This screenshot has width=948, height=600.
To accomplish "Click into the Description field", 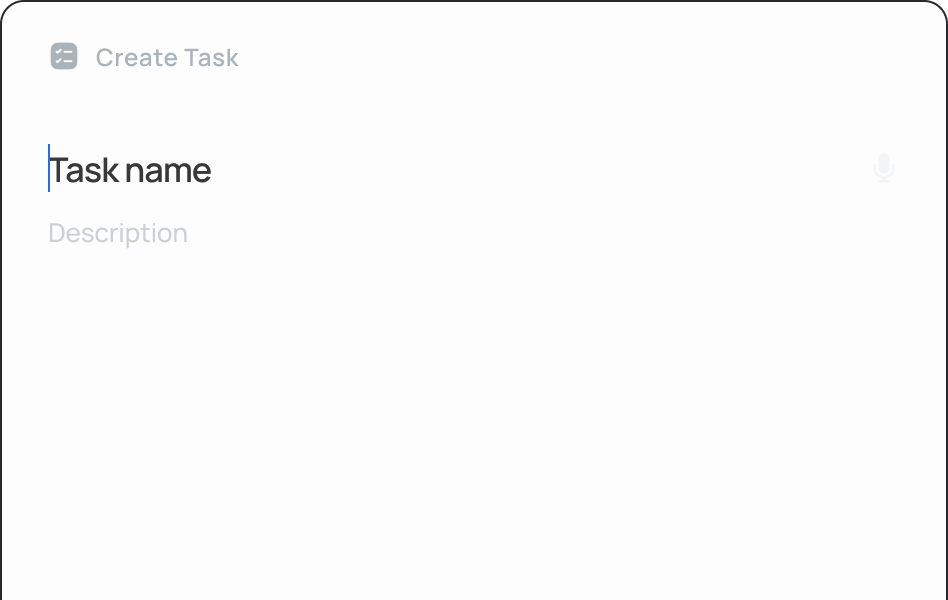I will (x=400, y=233).
